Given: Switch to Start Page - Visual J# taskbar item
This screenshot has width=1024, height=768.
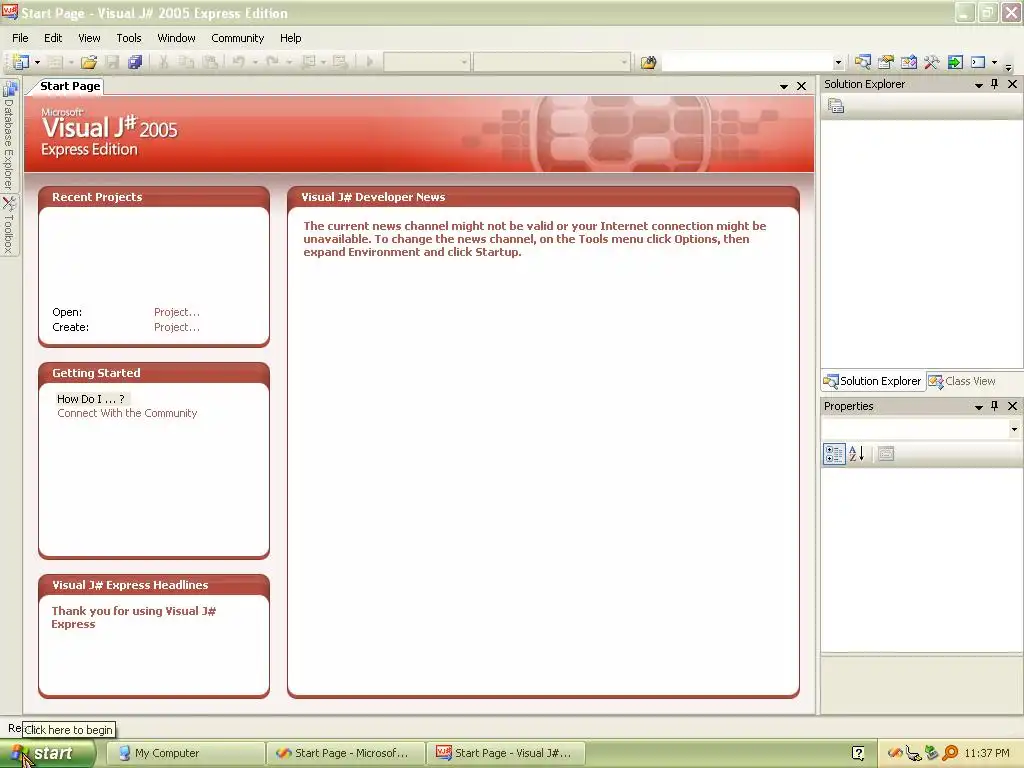Looking at the screenshot, I should point(505,753).
